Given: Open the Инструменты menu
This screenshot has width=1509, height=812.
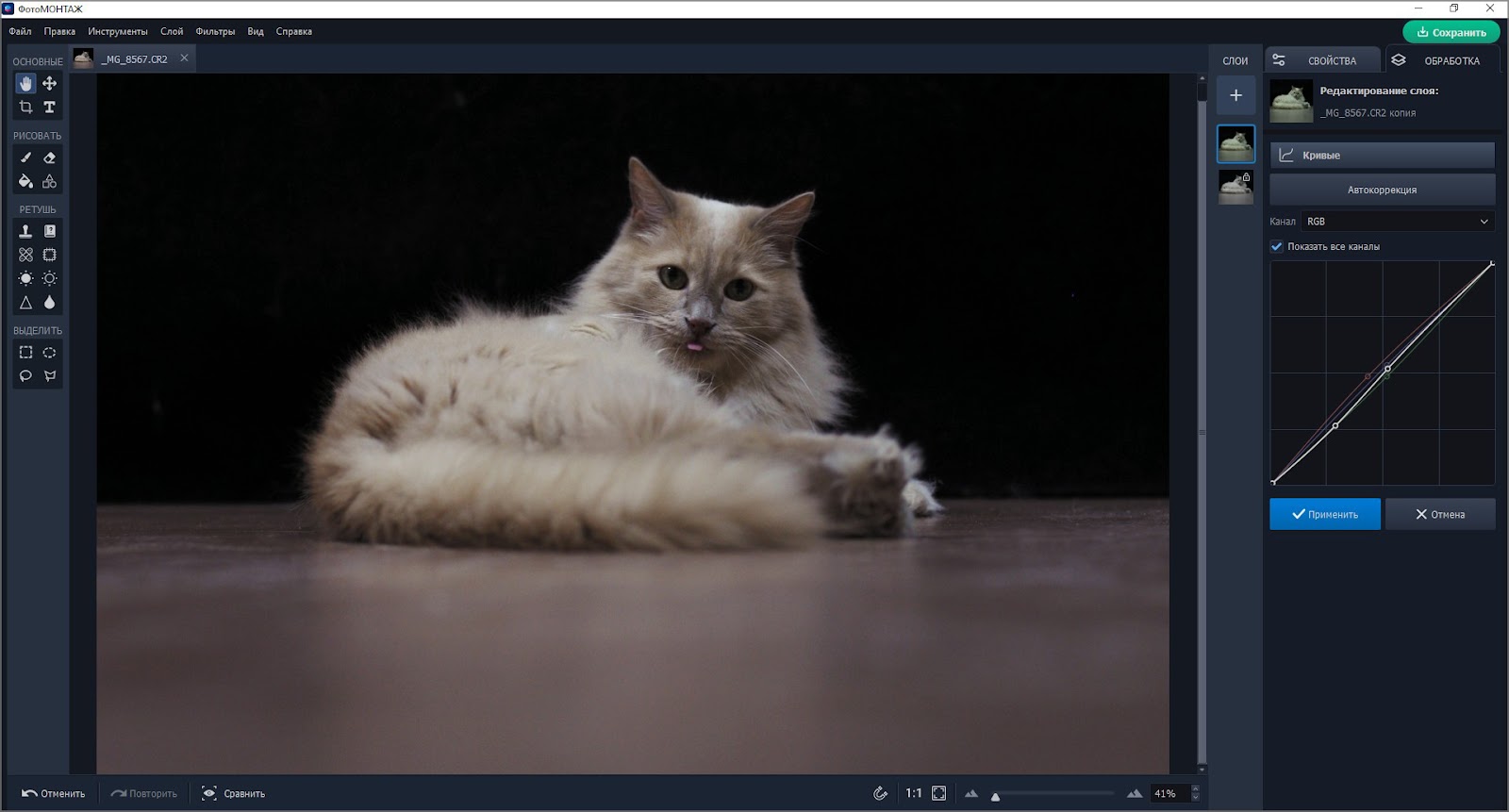Looking at the screenshot, I should pyautogui.click(x=118, y=31).
